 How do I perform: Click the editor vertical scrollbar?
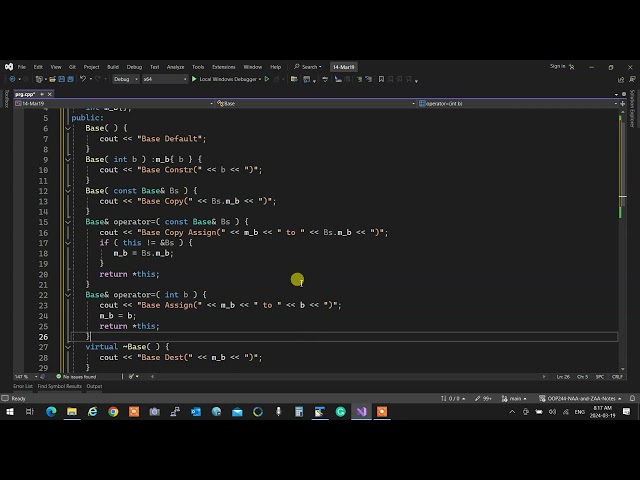pos(622,239)
